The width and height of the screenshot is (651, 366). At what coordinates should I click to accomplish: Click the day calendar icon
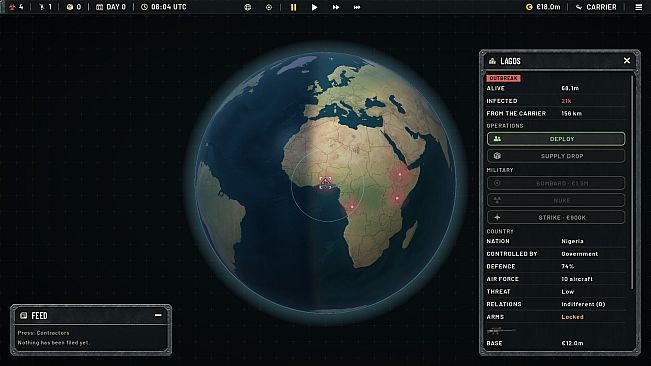point(99,7)
